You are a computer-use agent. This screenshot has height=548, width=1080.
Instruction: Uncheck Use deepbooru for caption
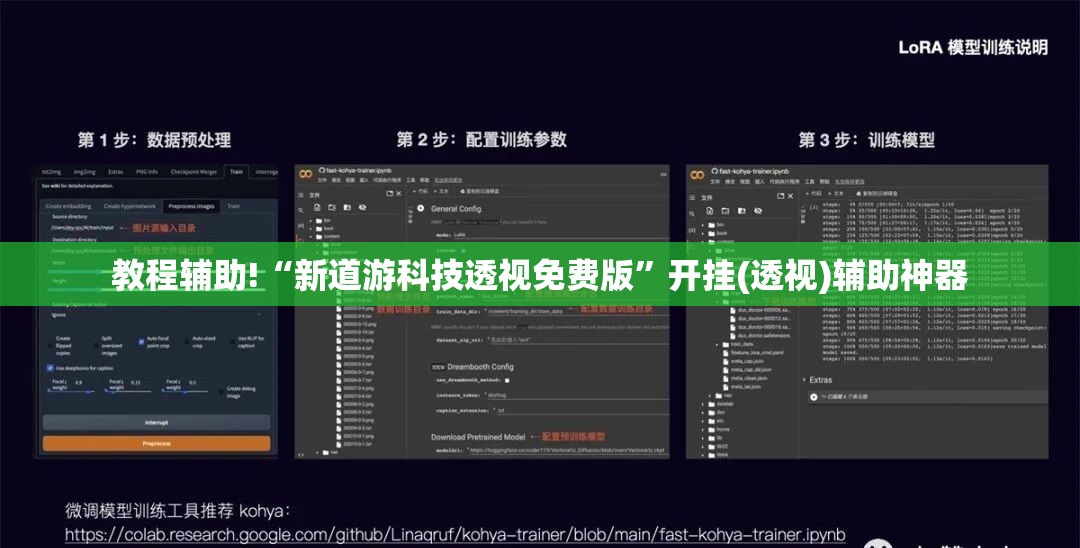coord(50,368)
